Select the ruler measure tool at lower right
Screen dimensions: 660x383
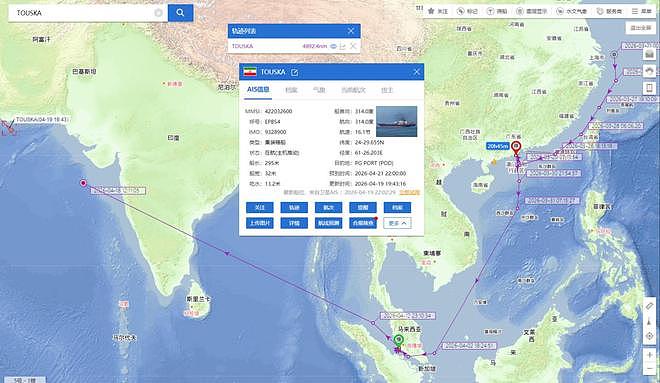click(x=649, y=306)
